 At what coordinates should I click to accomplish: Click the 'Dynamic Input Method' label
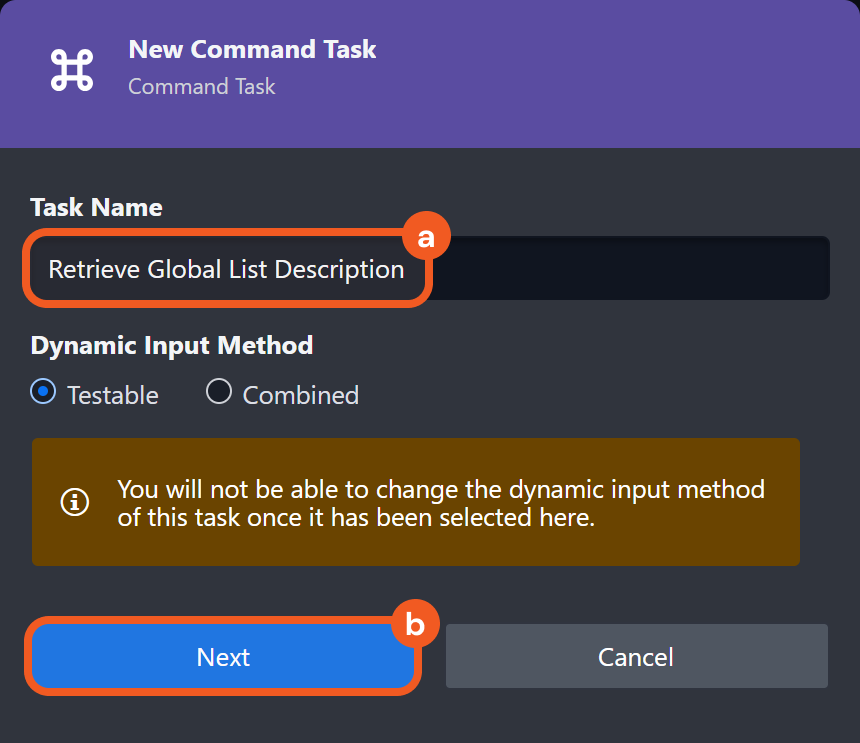(x=172, y=345)
